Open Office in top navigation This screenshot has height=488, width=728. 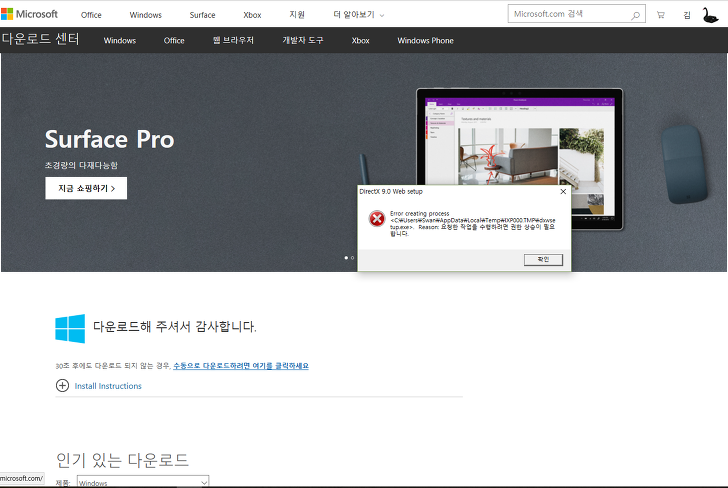click(x=91, y=15)
